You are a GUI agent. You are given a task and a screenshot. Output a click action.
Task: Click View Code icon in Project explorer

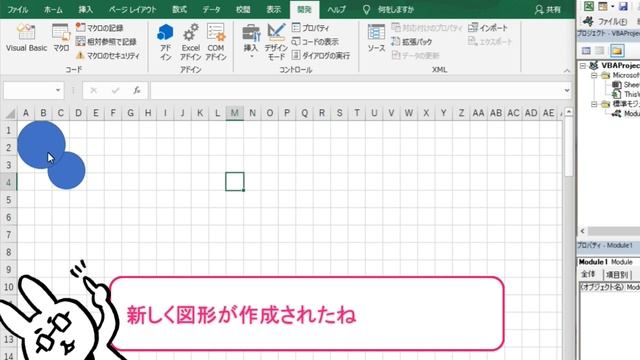click(x=586, y=51)
